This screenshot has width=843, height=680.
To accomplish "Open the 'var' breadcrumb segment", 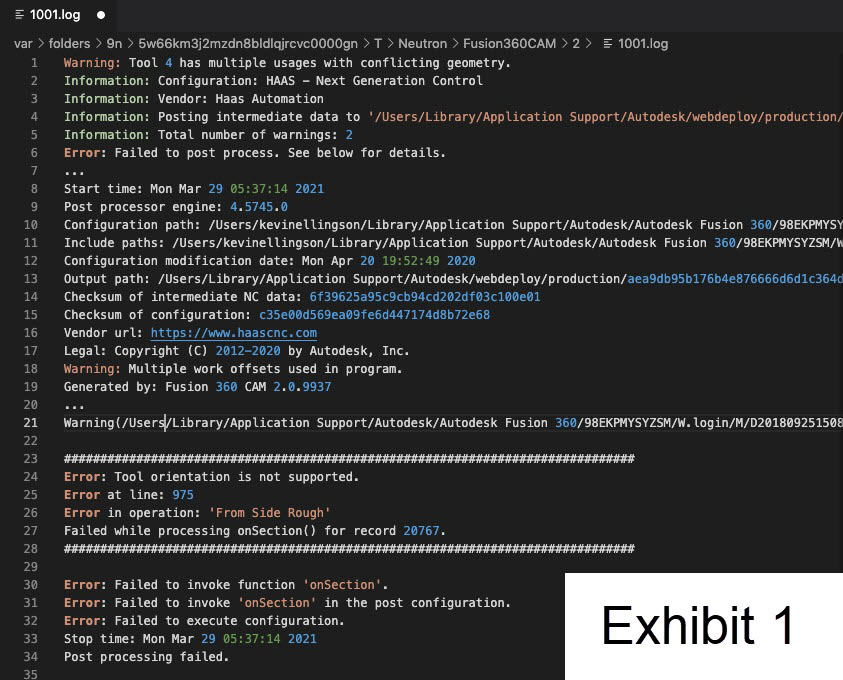I will pyautogui.click(x=23, y=44).
